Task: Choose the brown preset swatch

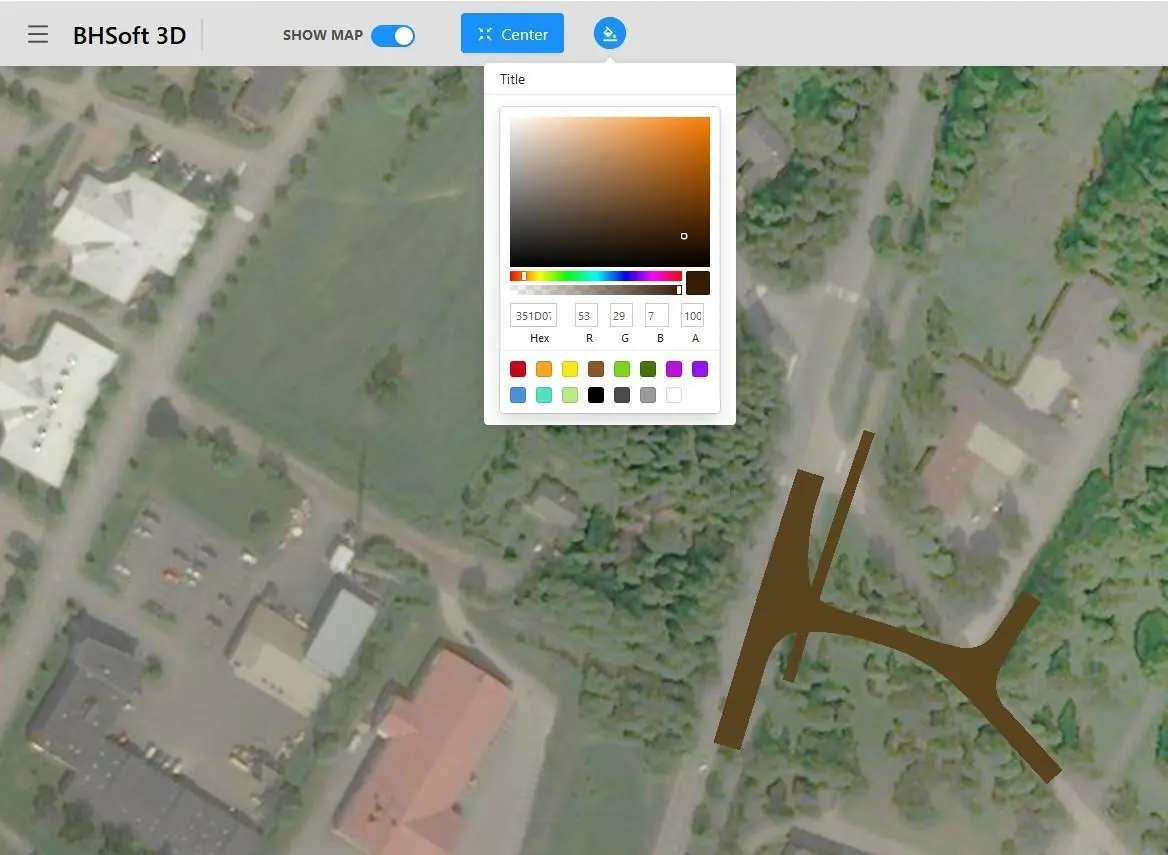Action: 596,369
